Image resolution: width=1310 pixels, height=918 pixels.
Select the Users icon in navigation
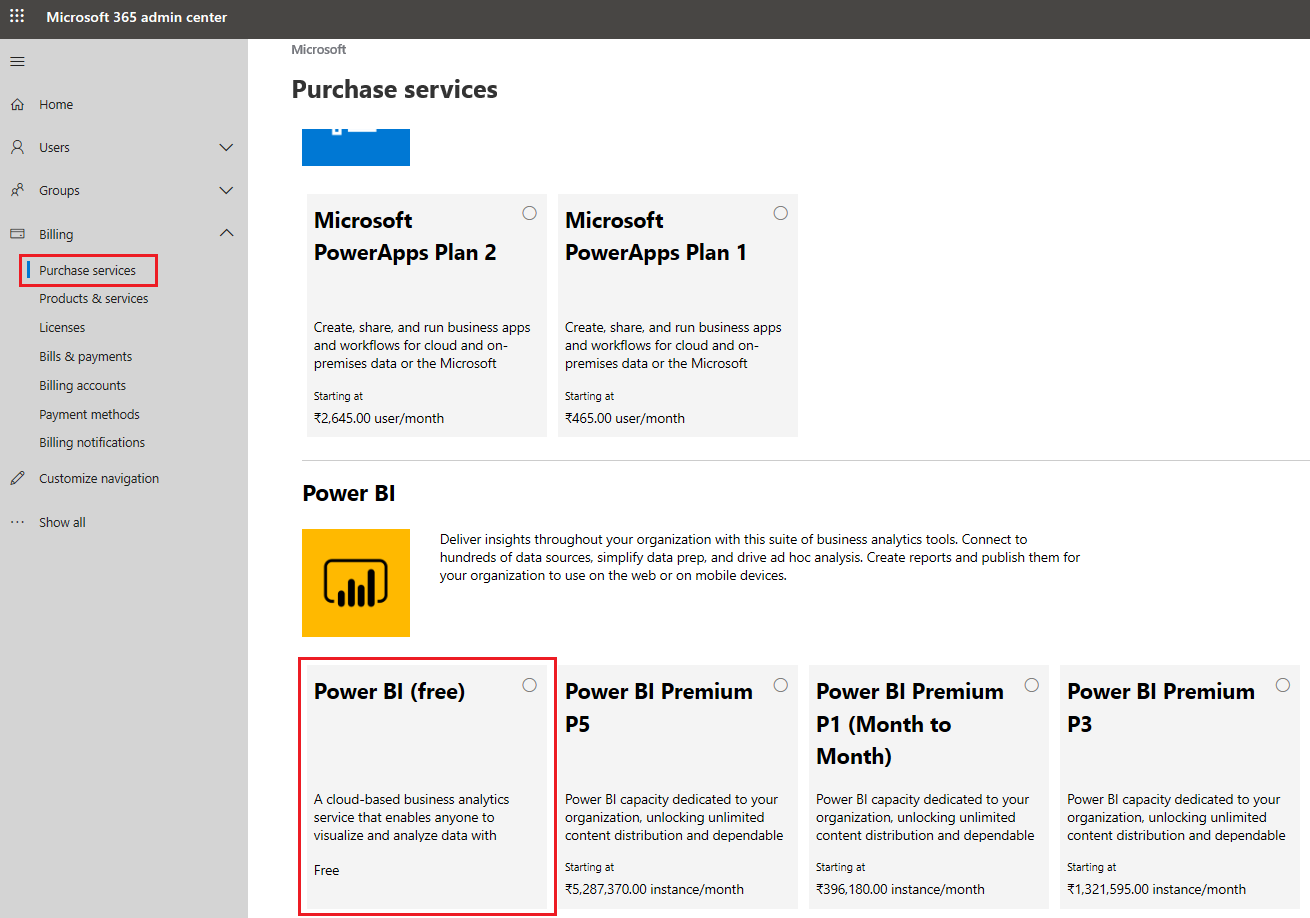click(17, 147)
